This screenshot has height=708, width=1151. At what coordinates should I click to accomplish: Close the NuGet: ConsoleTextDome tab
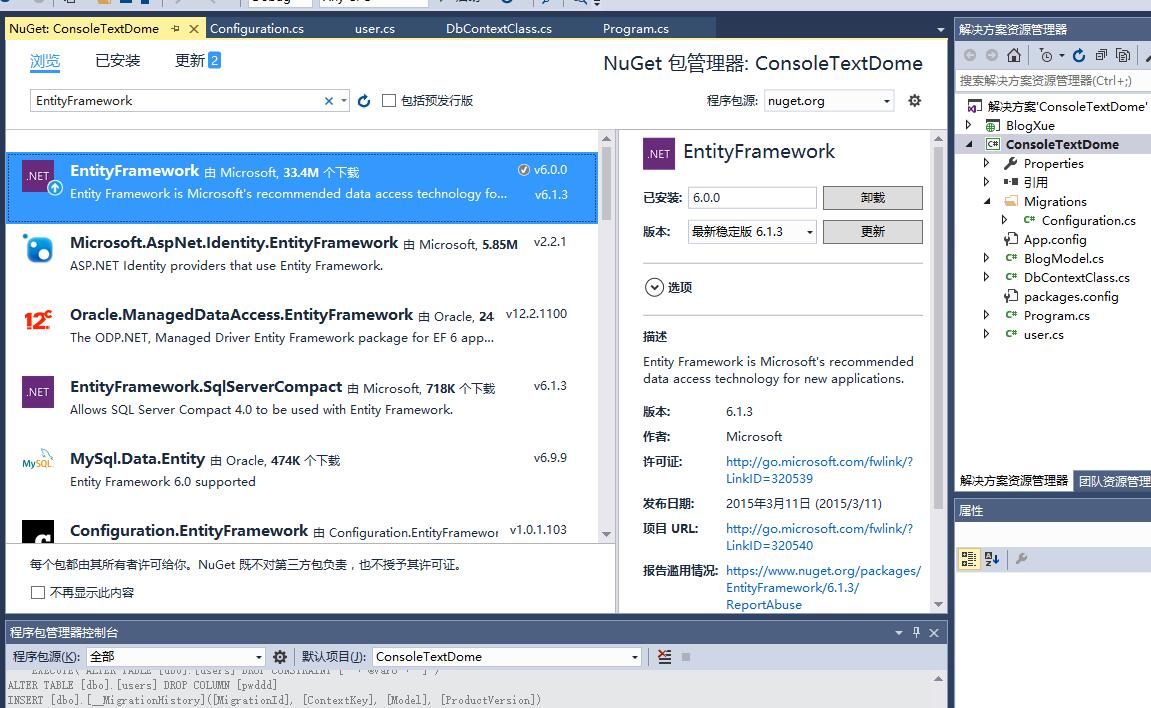pos(194,29)
